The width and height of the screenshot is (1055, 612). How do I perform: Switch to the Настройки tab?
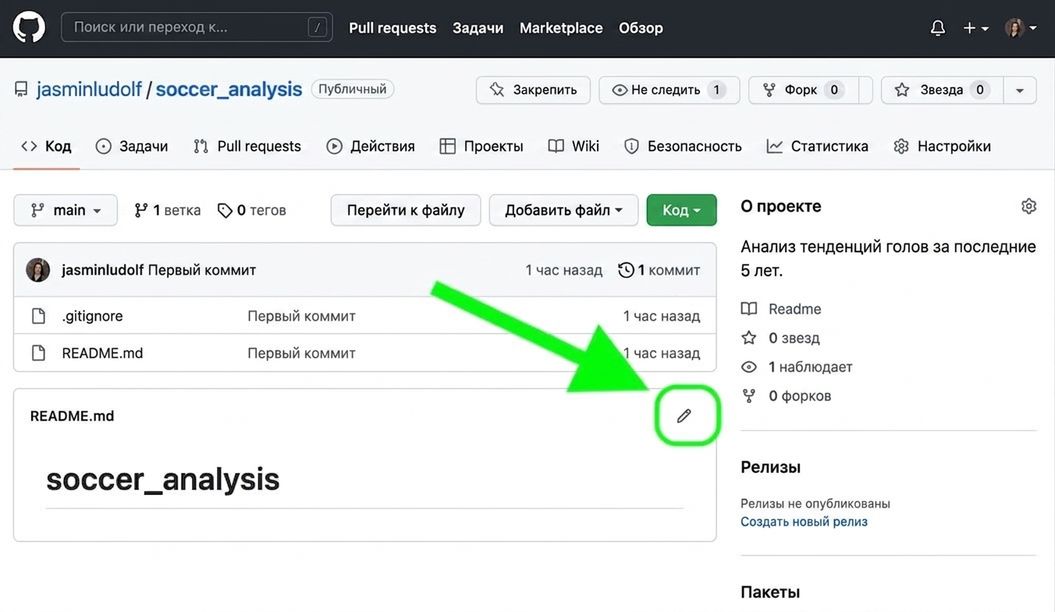[942, 146]
